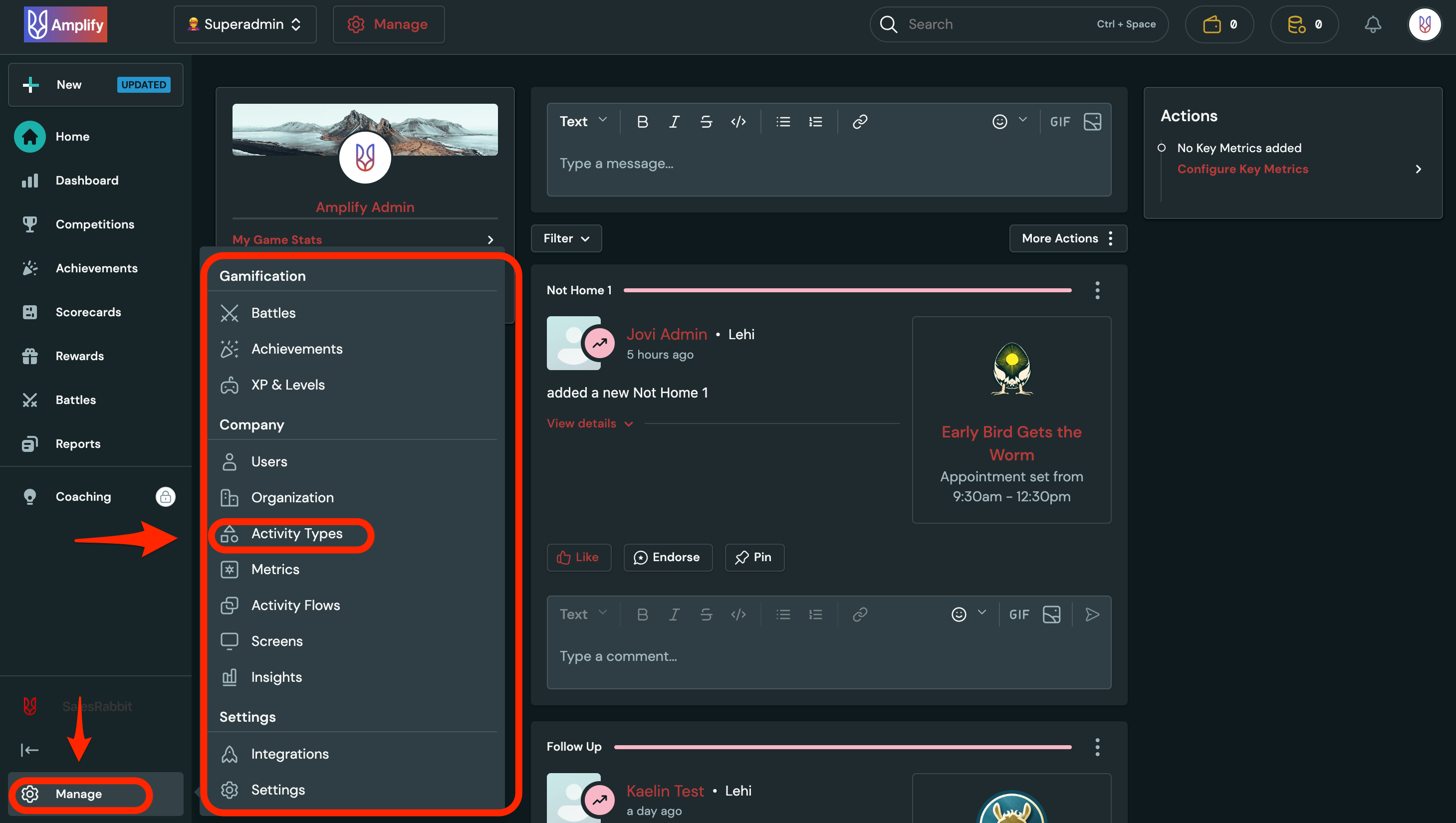Select the bold formatting icon
Image resolution: width=1456 pixels, height=823 pixels.
coord(642,121)
